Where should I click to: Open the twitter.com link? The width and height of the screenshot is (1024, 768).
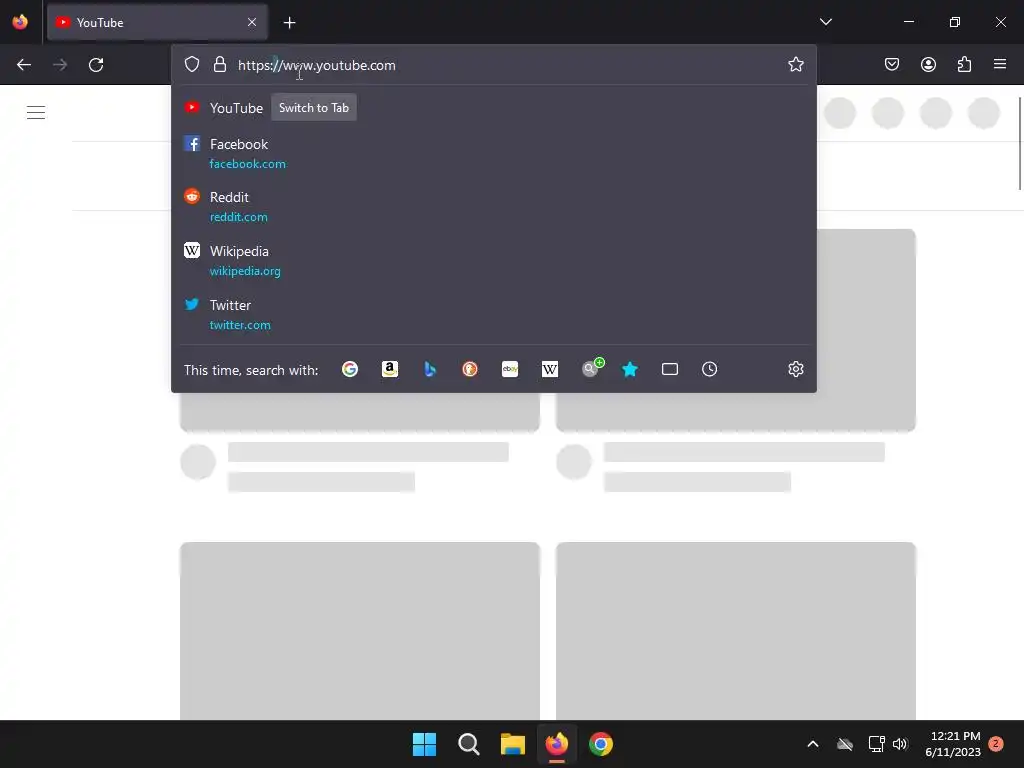pos(240,325)
